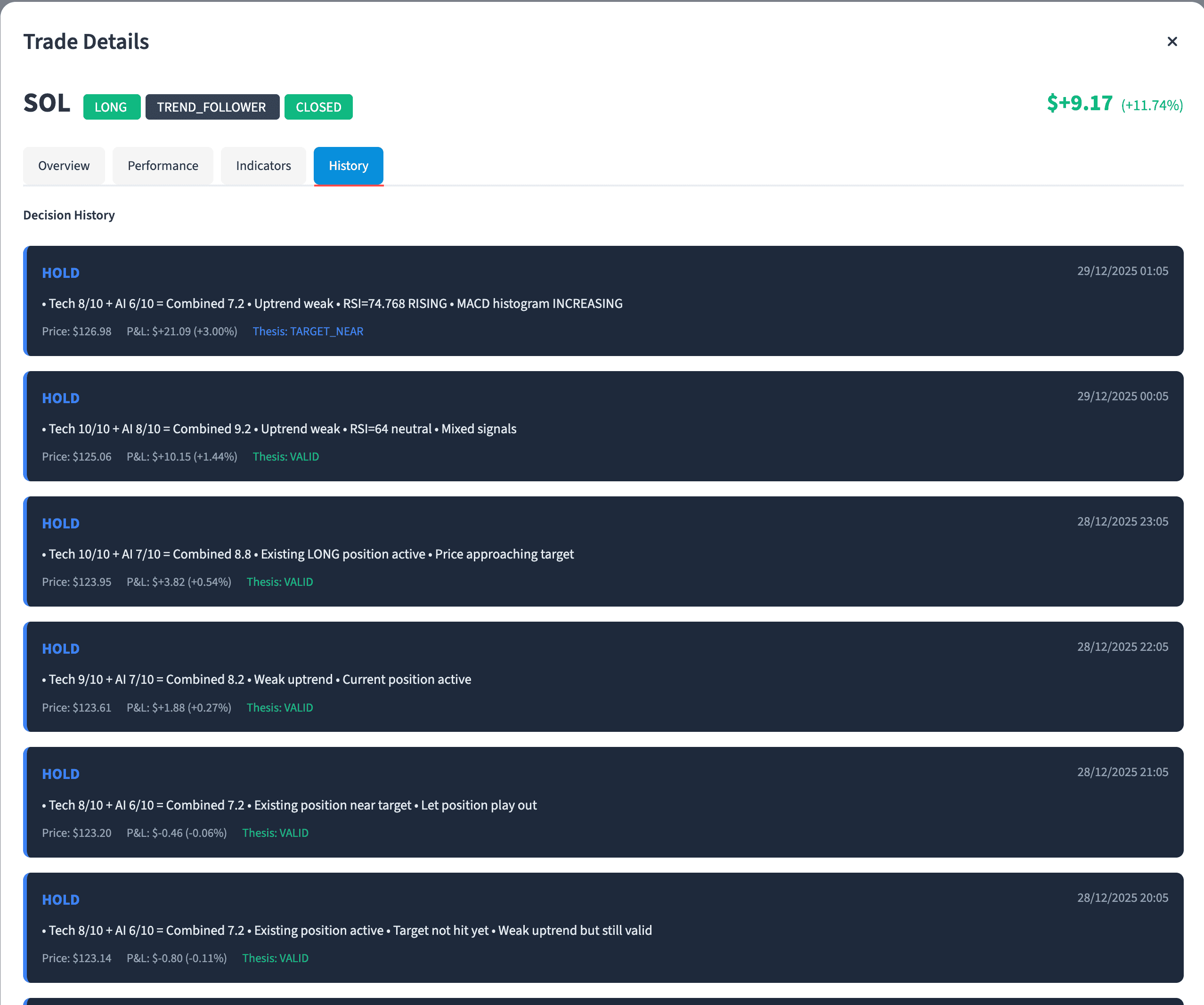
Task: Click Price: $123.14
Action: click(76, 958)
